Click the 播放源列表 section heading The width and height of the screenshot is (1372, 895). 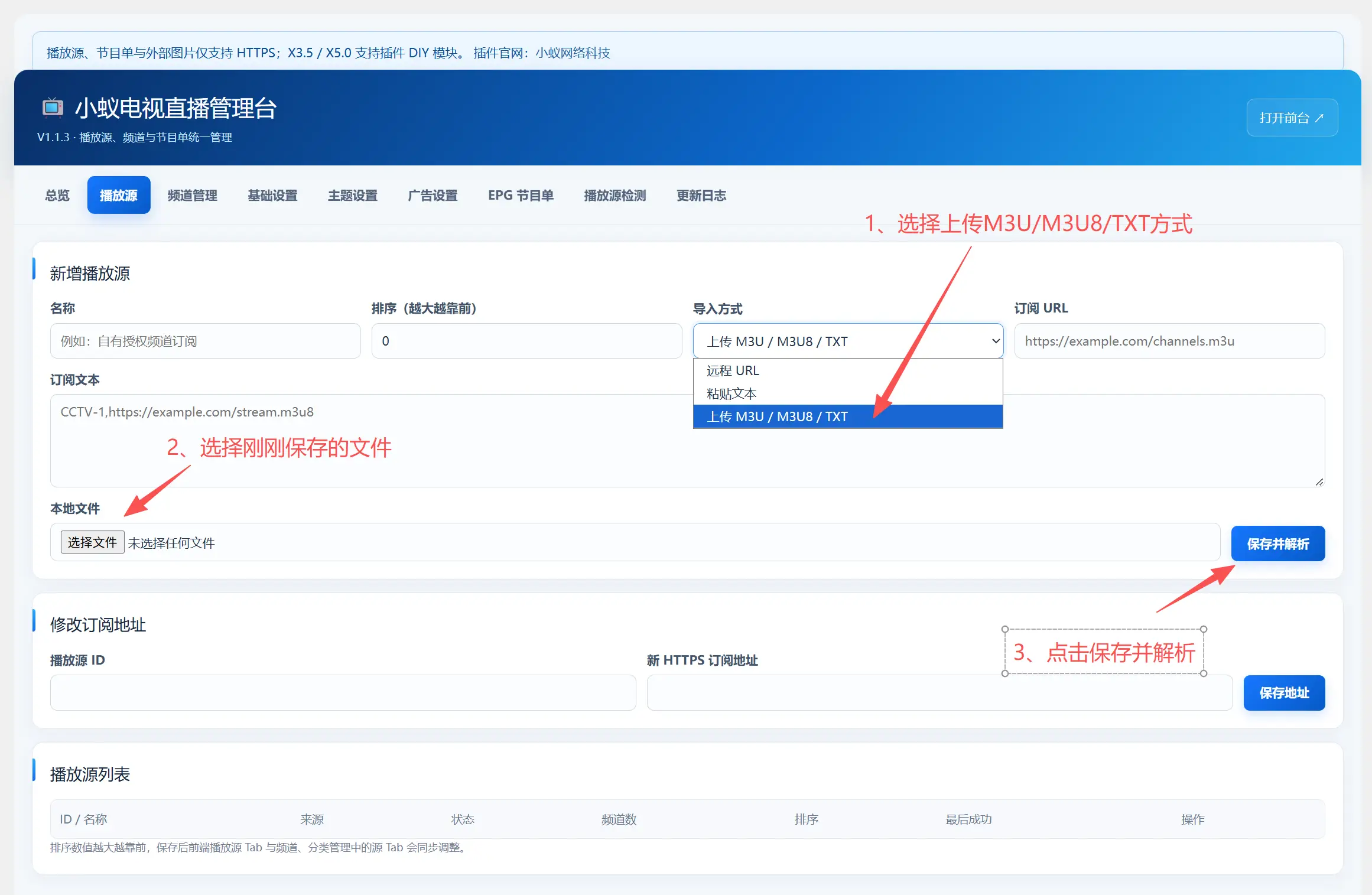pos(90,774)
